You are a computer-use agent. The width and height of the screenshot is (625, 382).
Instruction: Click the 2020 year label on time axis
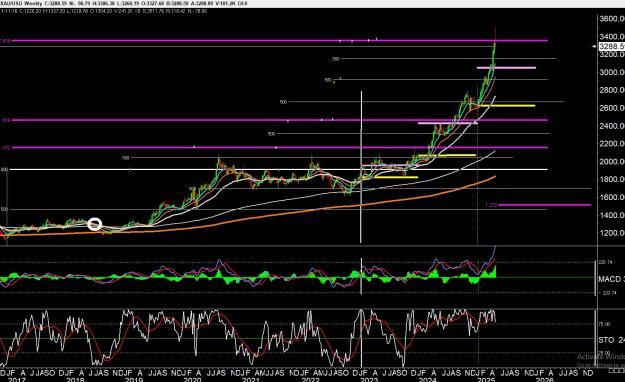pos(193,379)
